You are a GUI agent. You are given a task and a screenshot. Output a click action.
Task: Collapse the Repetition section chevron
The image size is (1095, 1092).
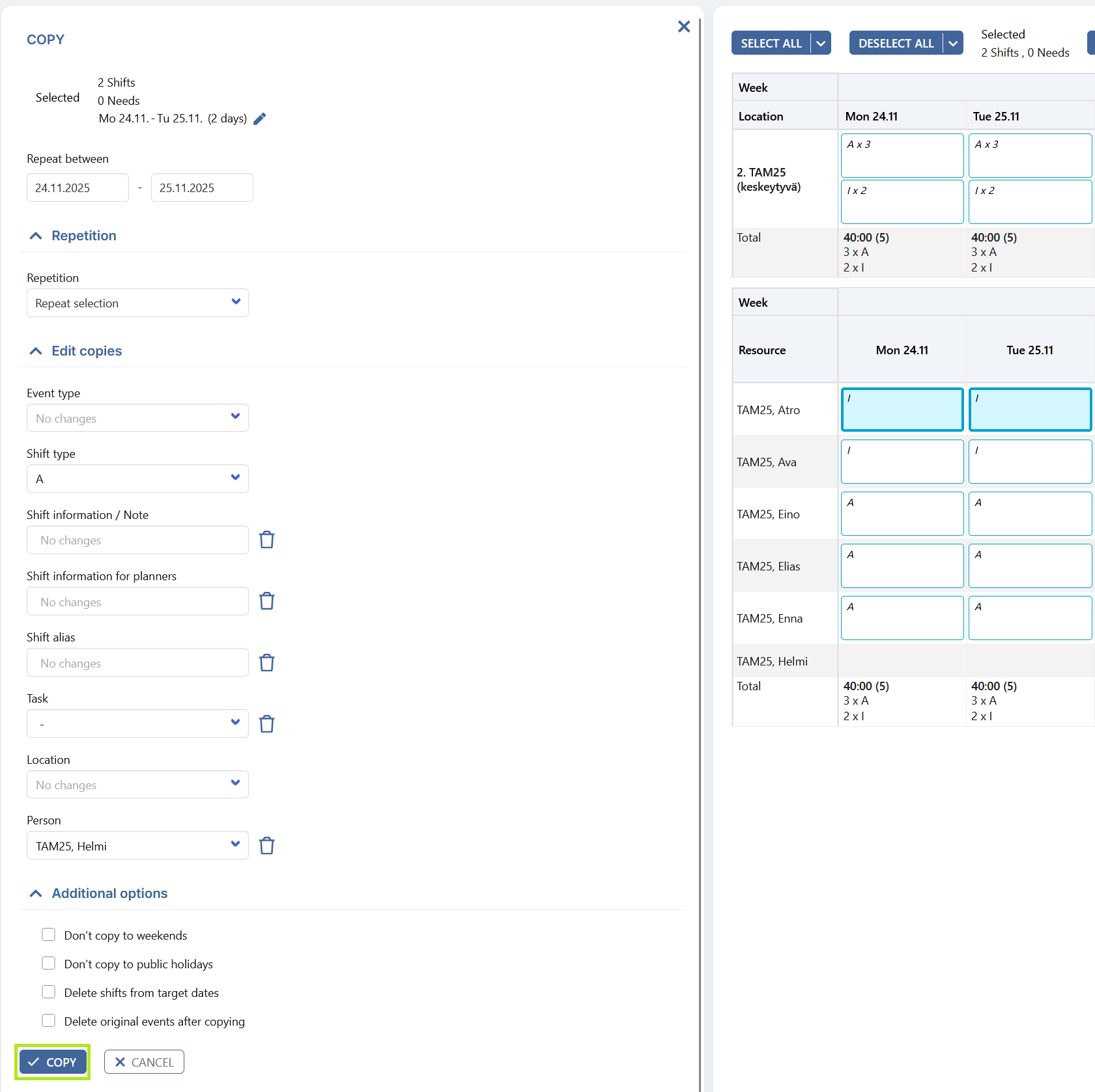click(x=36, y=236)
